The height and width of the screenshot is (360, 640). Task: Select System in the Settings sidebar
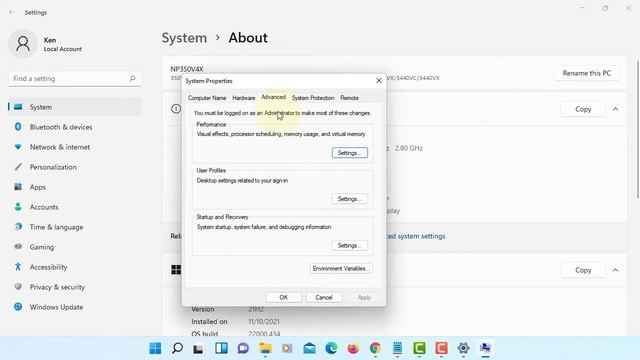pyautogui.click(x=75, y=107)
